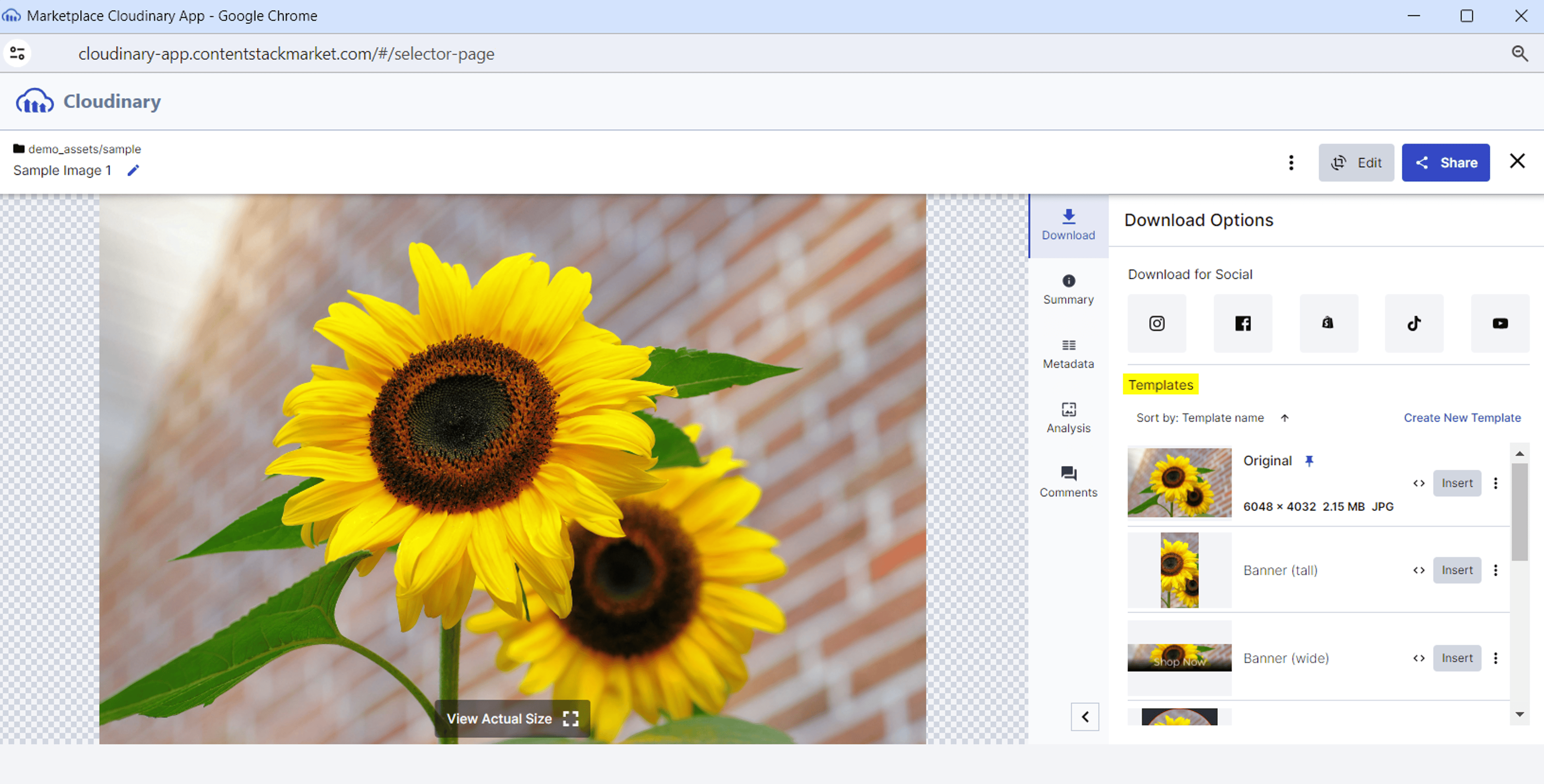The image size is (1544, 784).
Task: Open YouTube social download option
Action: pyautogui.click(x=1500, y=323)
